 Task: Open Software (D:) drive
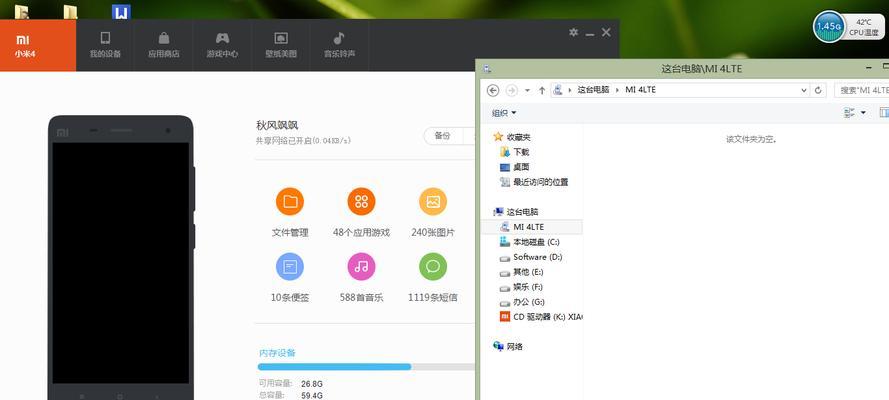[x=531, y=257]
